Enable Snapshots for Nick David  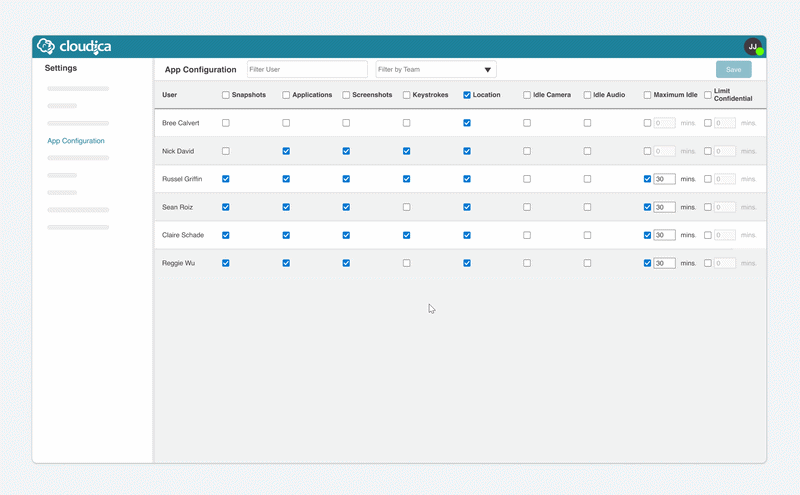pos(226,151)
